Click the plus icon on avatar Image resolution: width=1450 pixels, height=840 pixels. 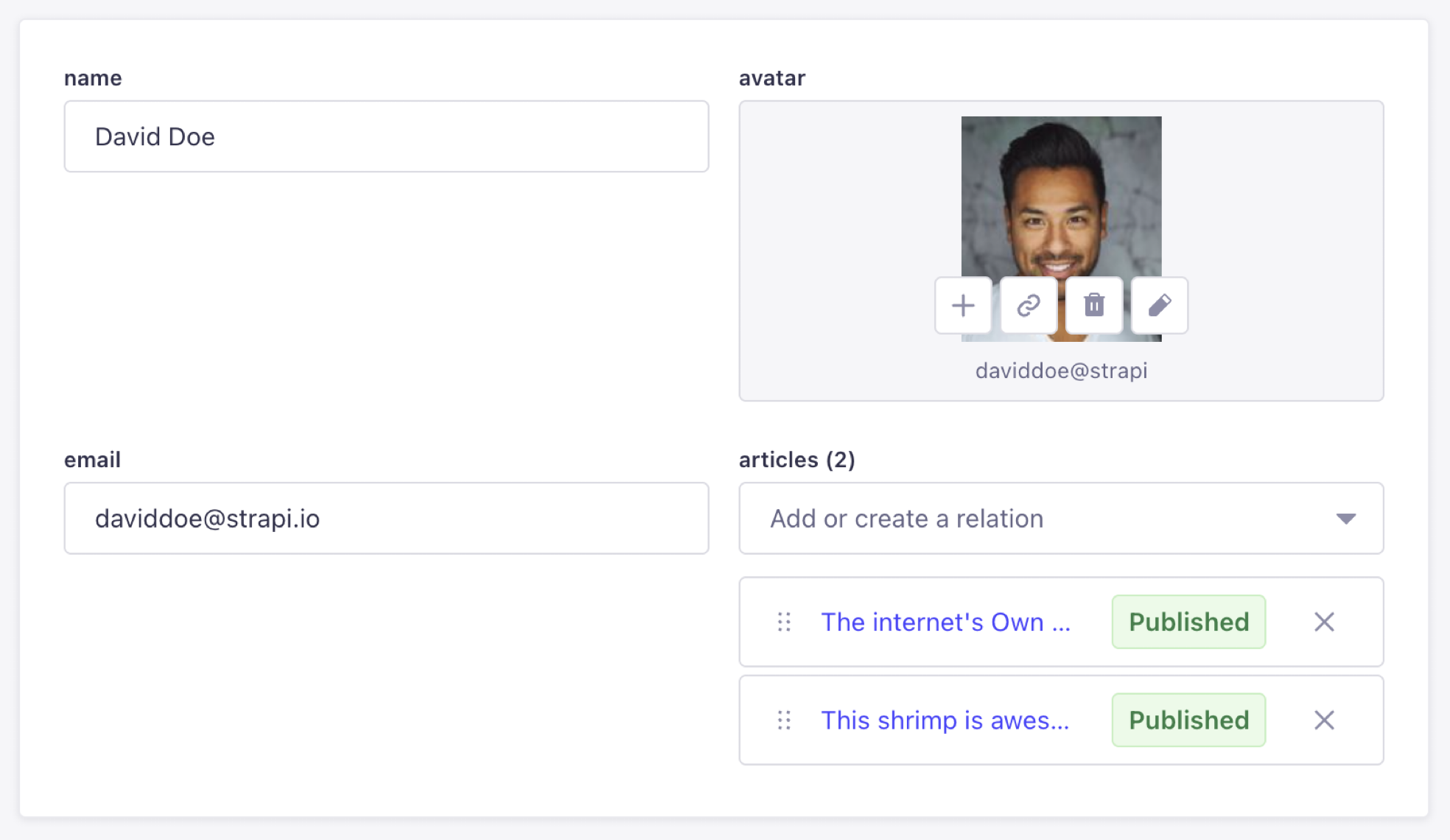(963, 305)
